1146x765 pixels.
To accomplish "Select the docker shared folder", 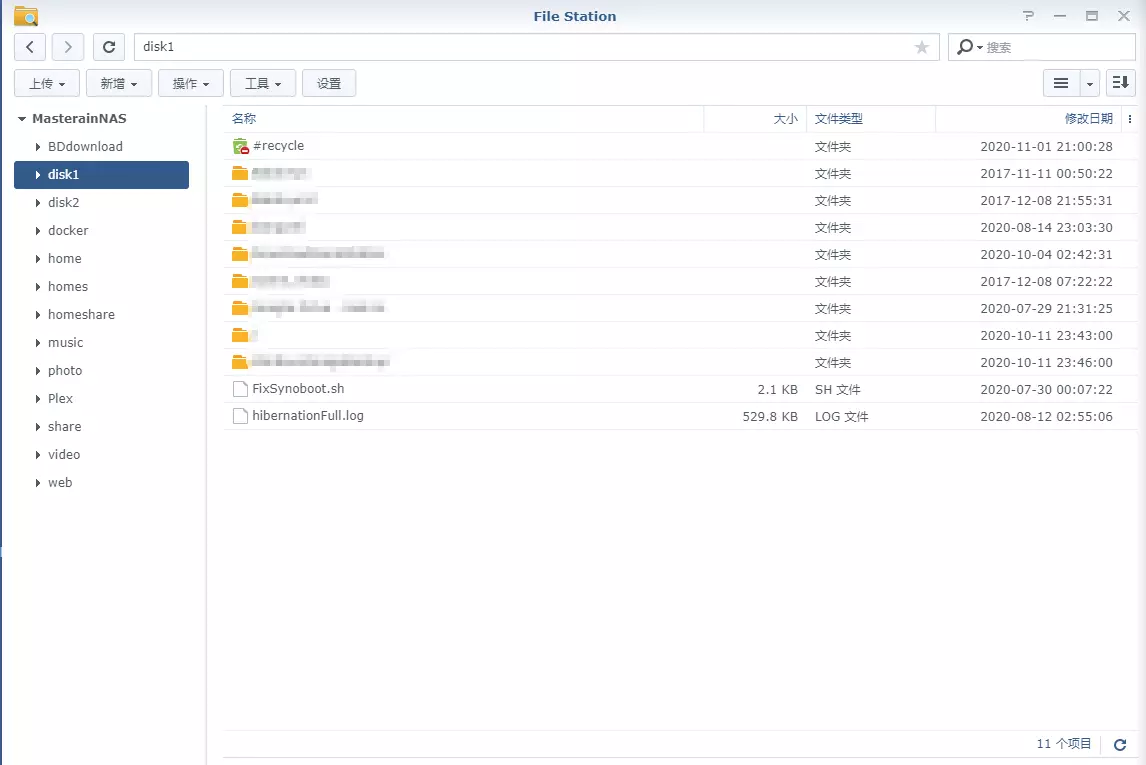I will [x=68, y=231].
